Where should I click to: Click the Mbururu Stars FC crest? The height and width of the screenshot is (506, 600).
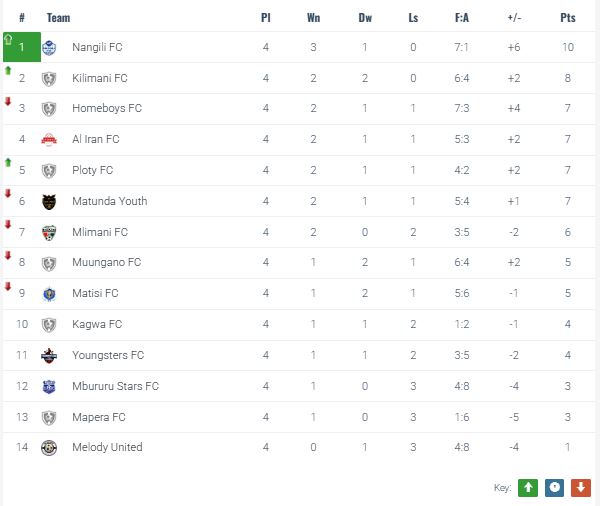tap(49, 386)
